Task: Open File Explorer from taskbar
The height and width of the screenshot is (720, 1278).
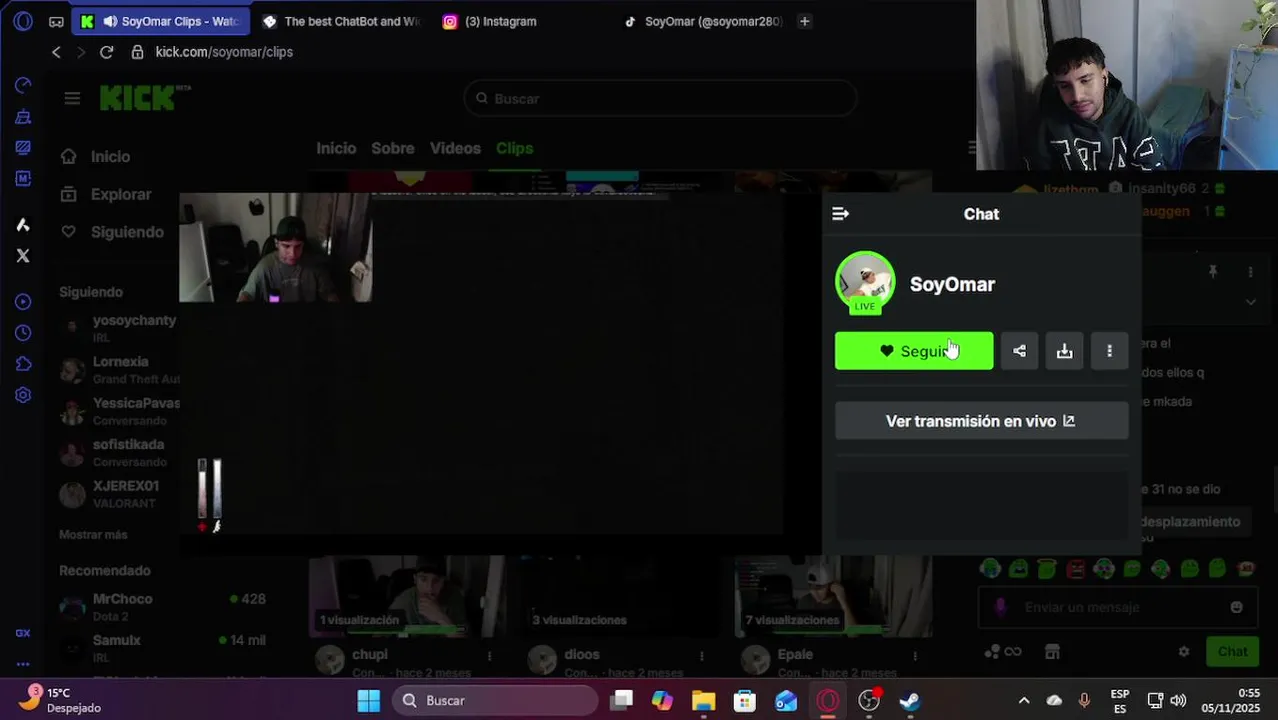Action: coord(703,700)
